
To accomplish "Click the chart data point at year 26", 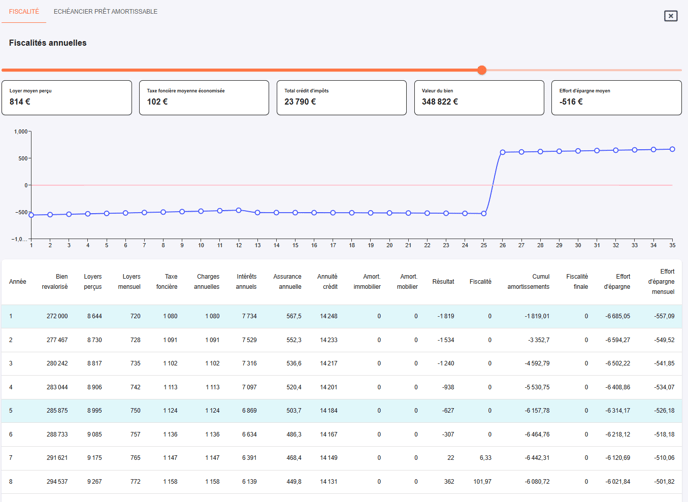I will click(x=503, y=153).
